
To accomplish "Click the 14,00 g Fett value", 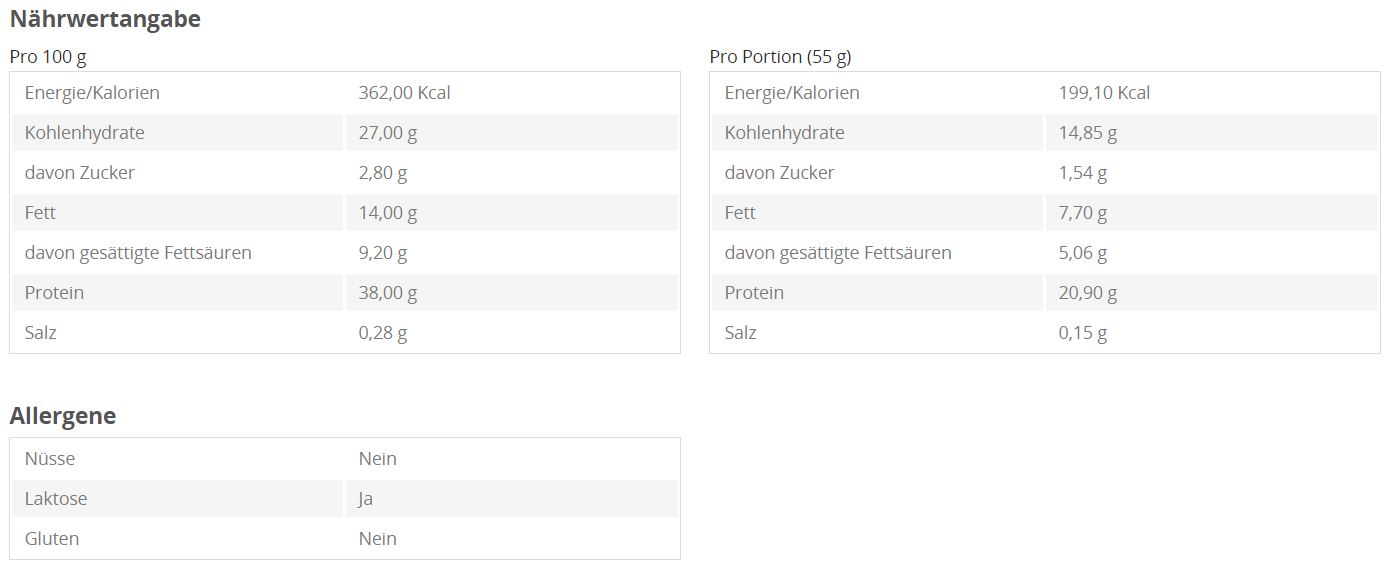I will click(x=388, y=213).
